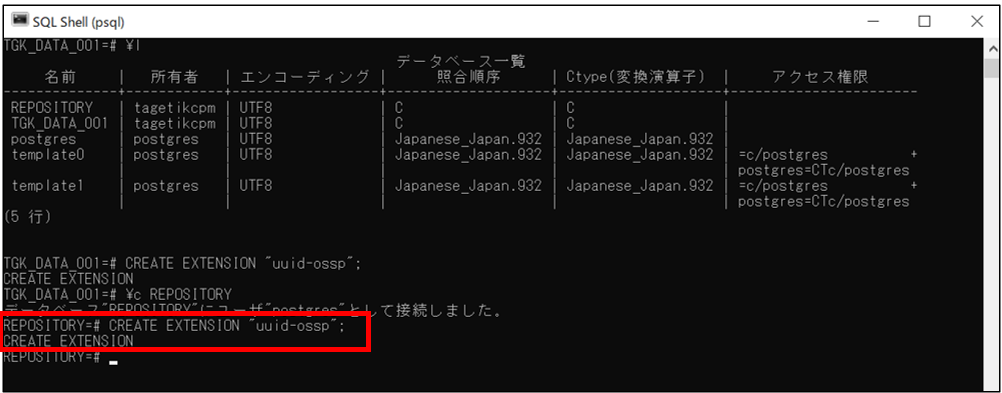The image size is (1002, 393).
Task: Click the template0 database row
Action: click(460, 155)
